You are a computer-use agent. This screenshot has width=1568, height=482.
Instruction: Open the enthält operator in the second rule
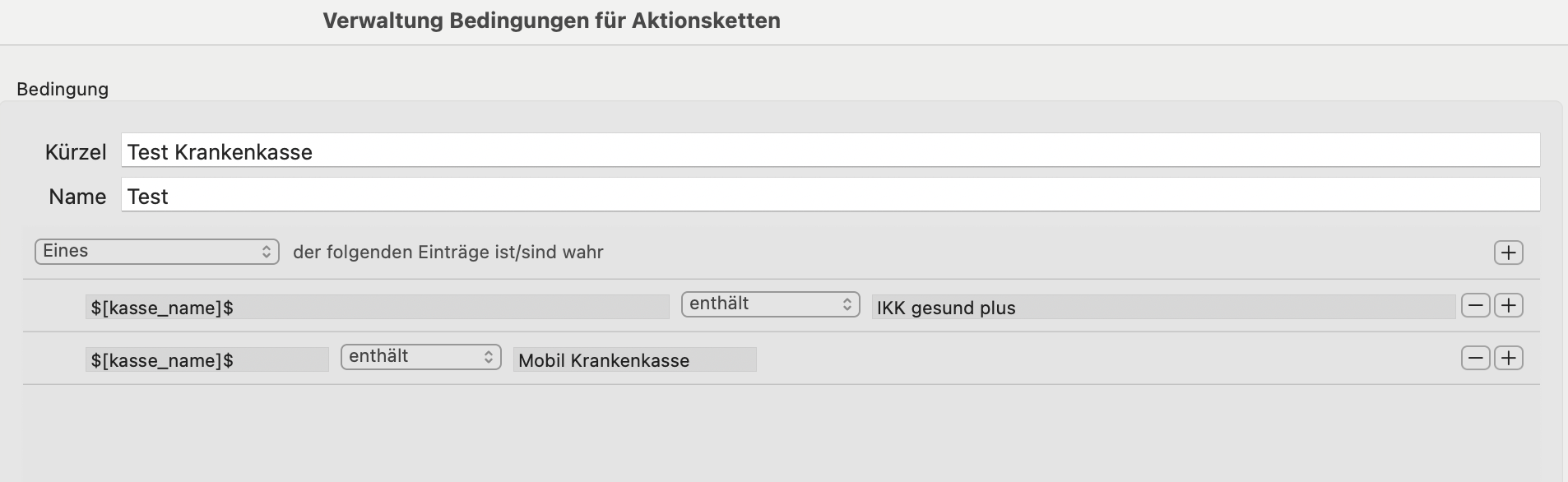coord(421,357)
